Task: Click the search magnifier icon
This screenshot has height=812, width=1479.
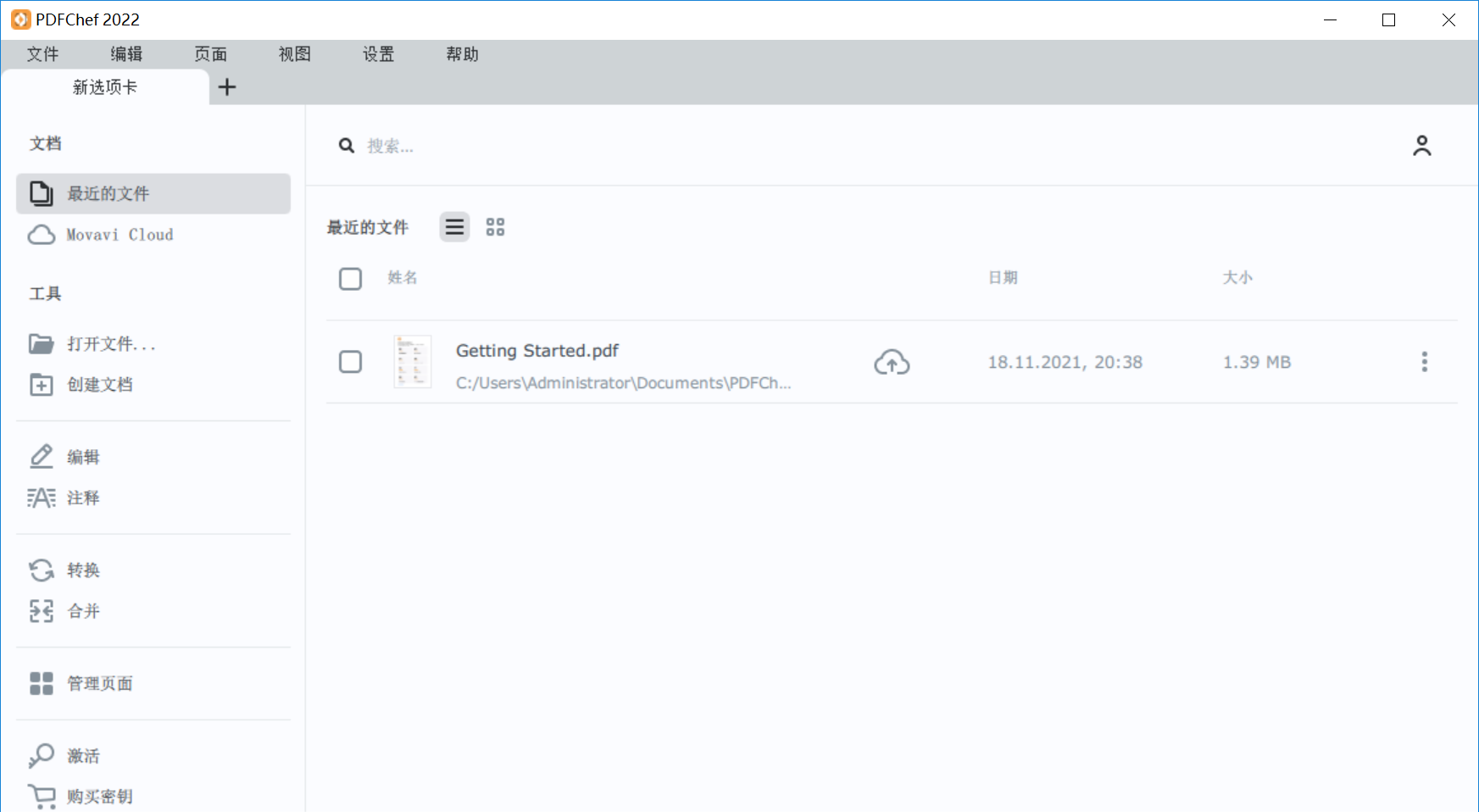Action: point(347,146)
